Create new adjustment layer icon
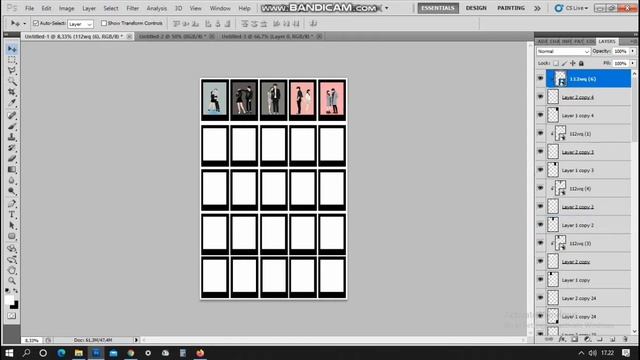Image resolution: width=640 pixels, height=360 pixels. [587, 339]
